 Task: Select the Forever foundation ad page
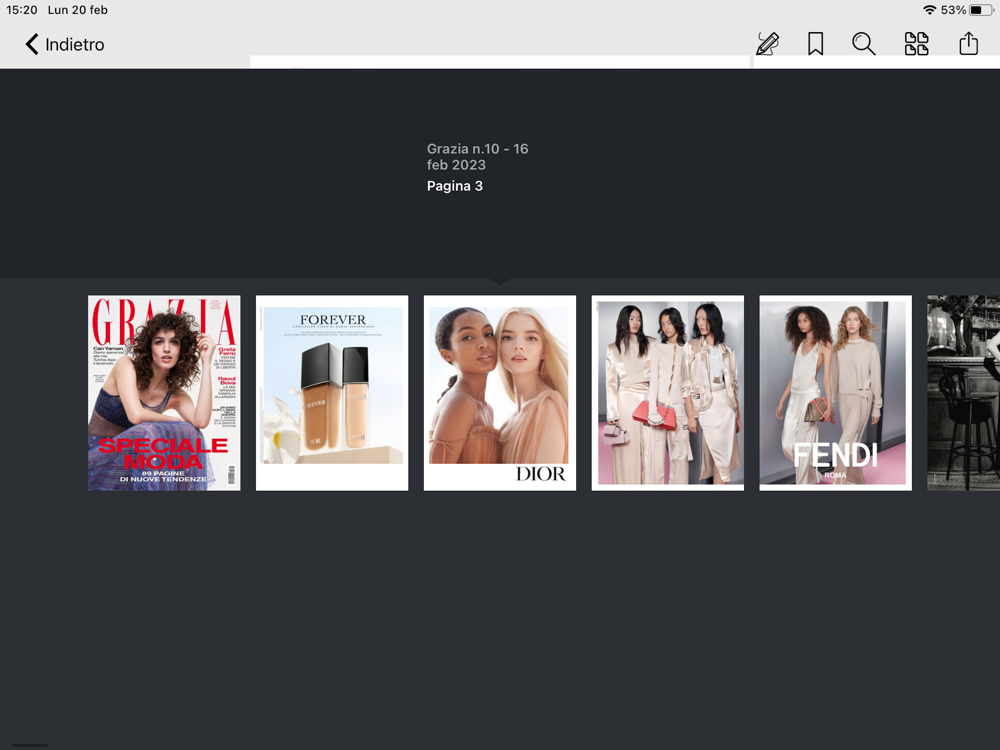pos(332,393)
